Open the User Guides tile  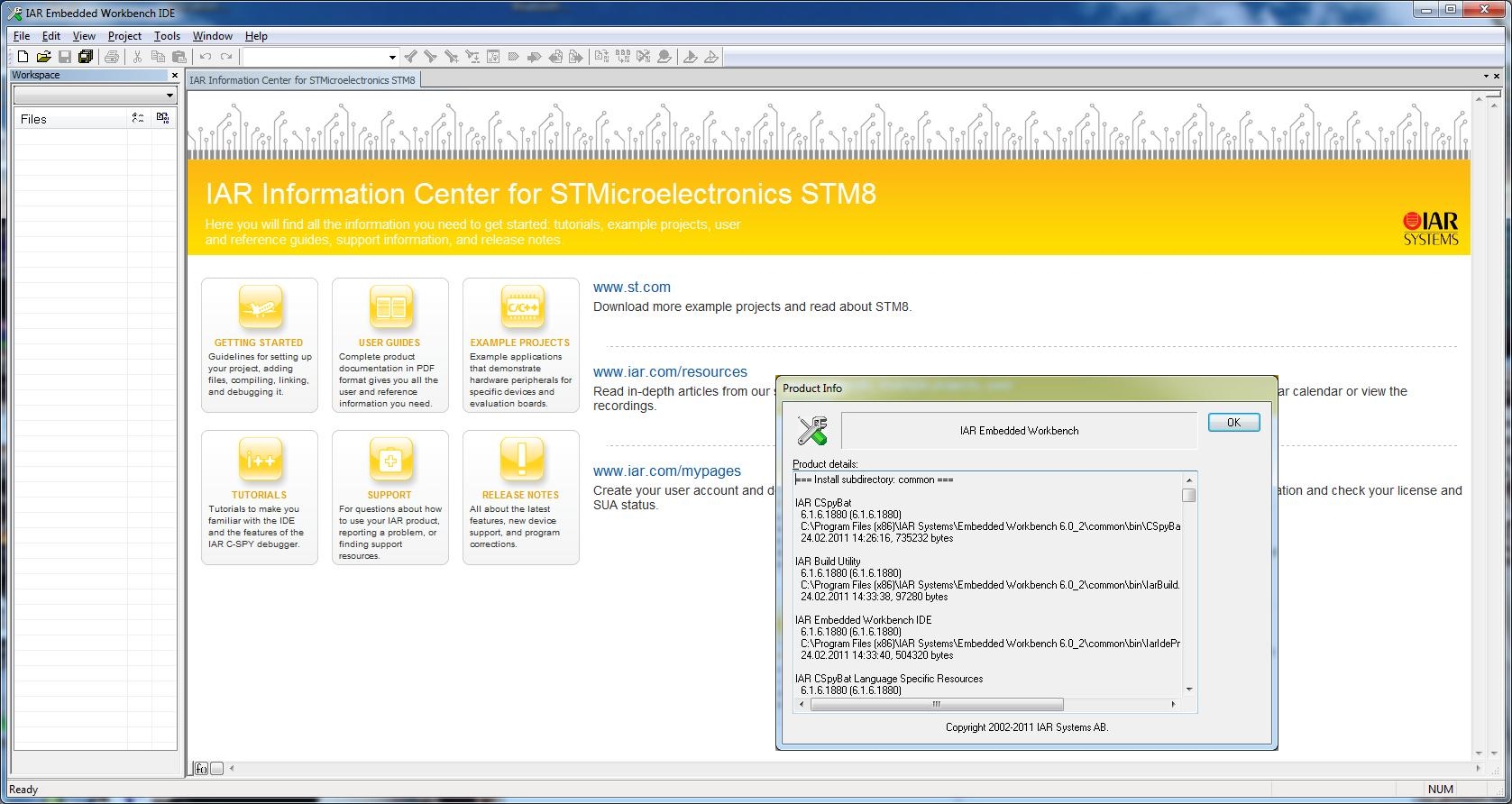390,345
